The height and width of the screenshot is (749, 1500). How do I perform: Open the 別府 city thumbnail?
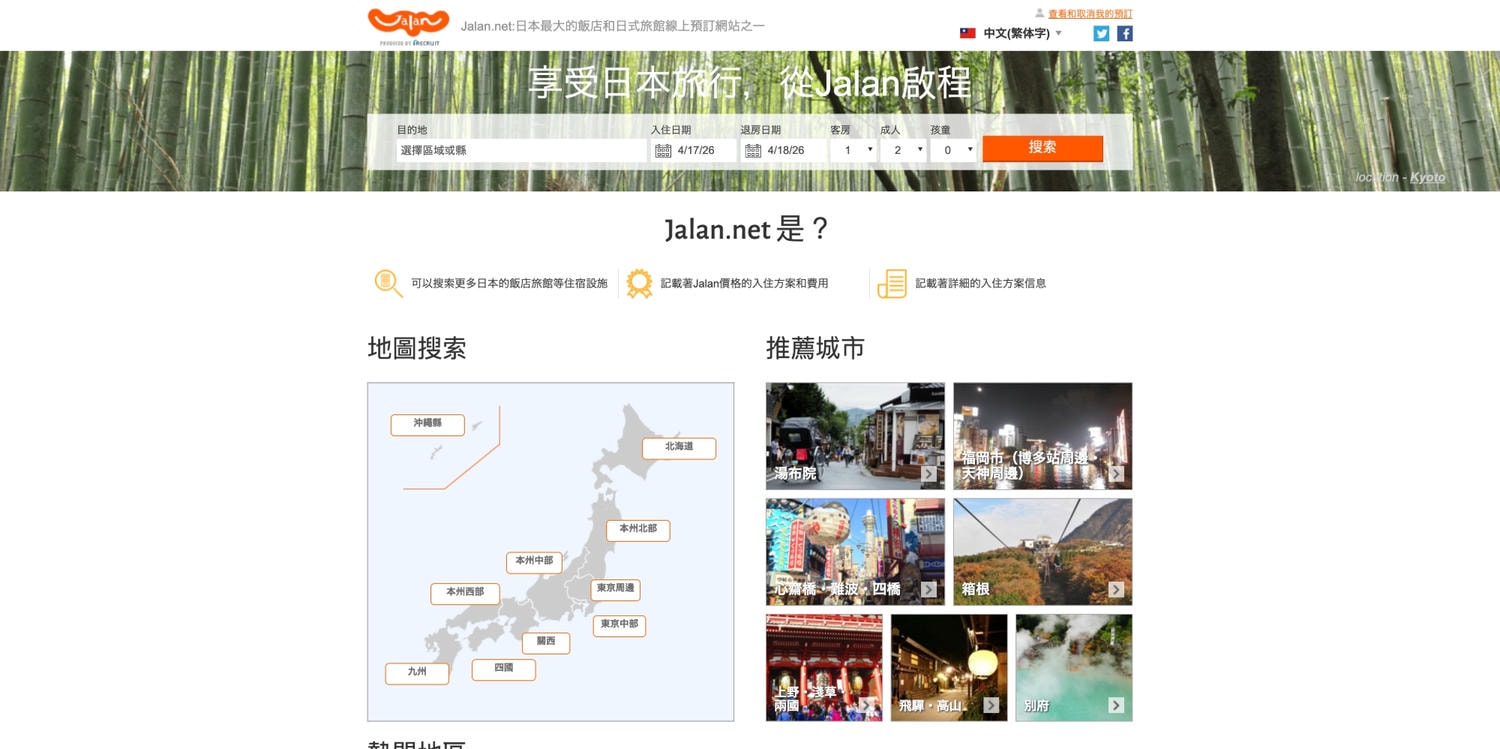pos(1074,668)
